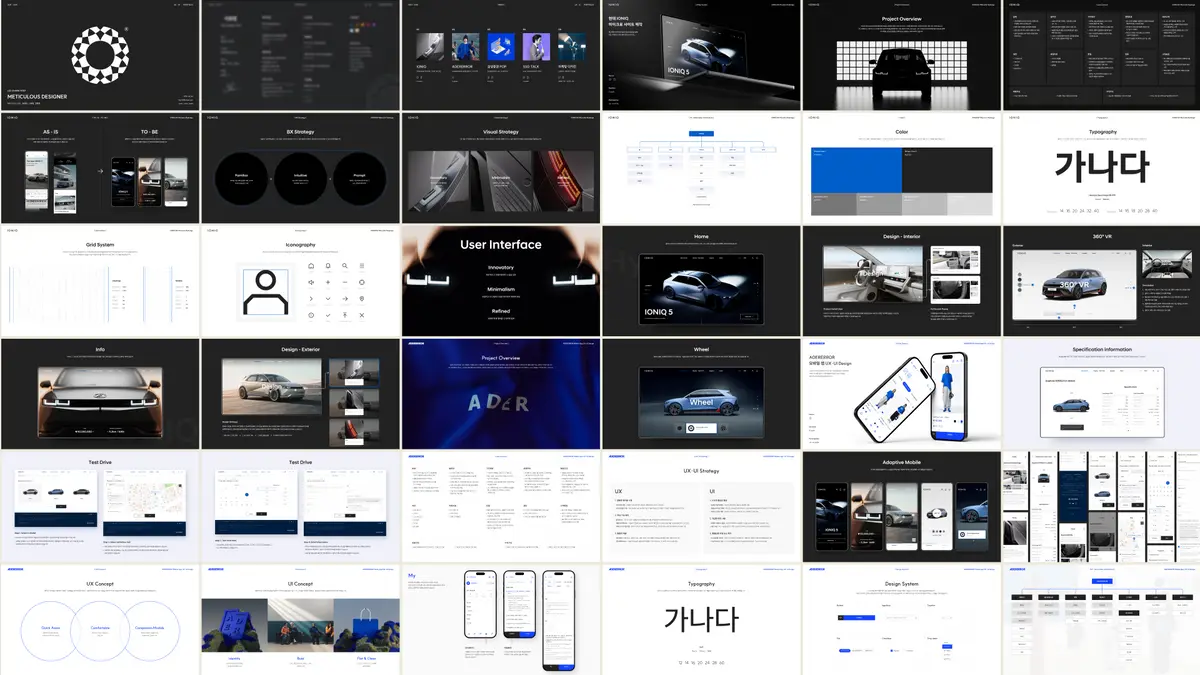The image size is (1200, 675).
Task: Click the bell icon in Iconography slide
Action: point(328,266)
